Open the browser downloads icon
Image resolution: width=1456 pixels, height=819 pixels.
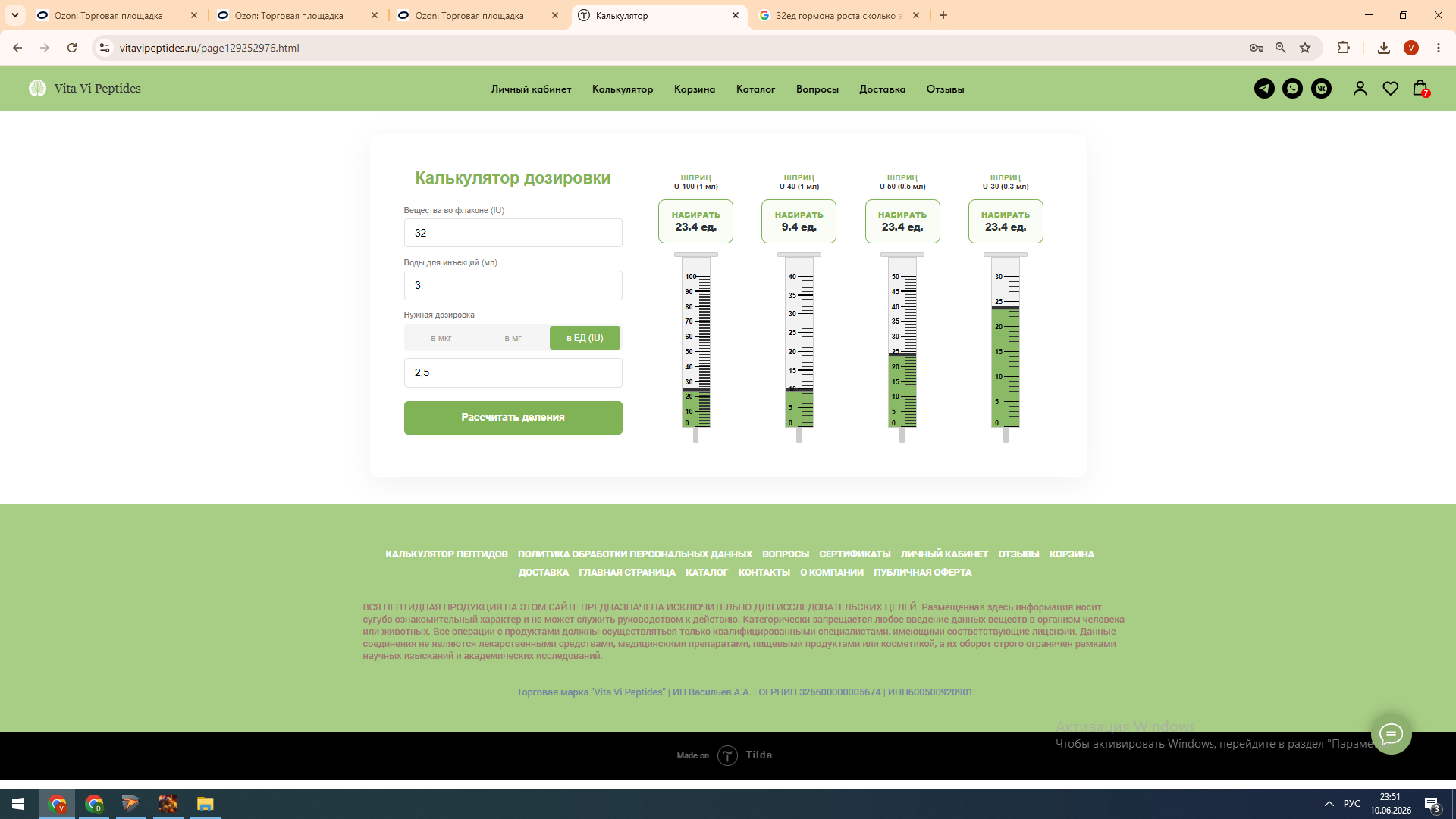pos(1384,48)
